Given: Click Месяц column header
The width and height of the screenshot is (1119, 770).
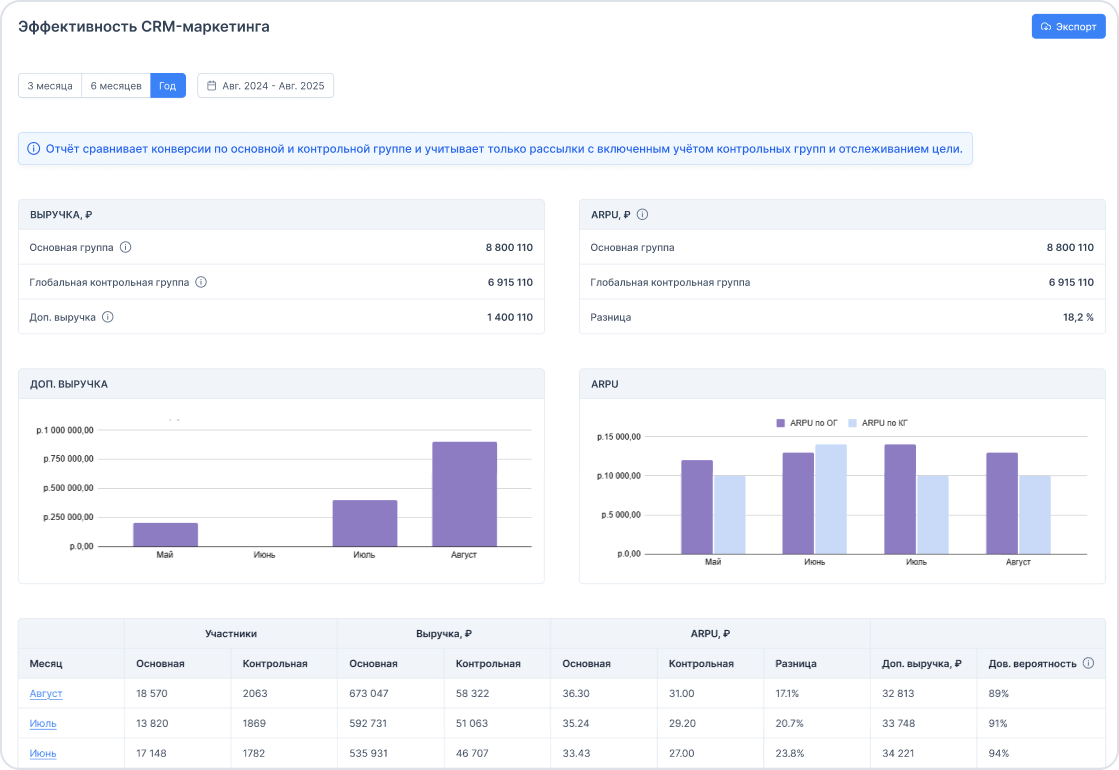Looking at the screenshot, I should (x=46, y=663).
